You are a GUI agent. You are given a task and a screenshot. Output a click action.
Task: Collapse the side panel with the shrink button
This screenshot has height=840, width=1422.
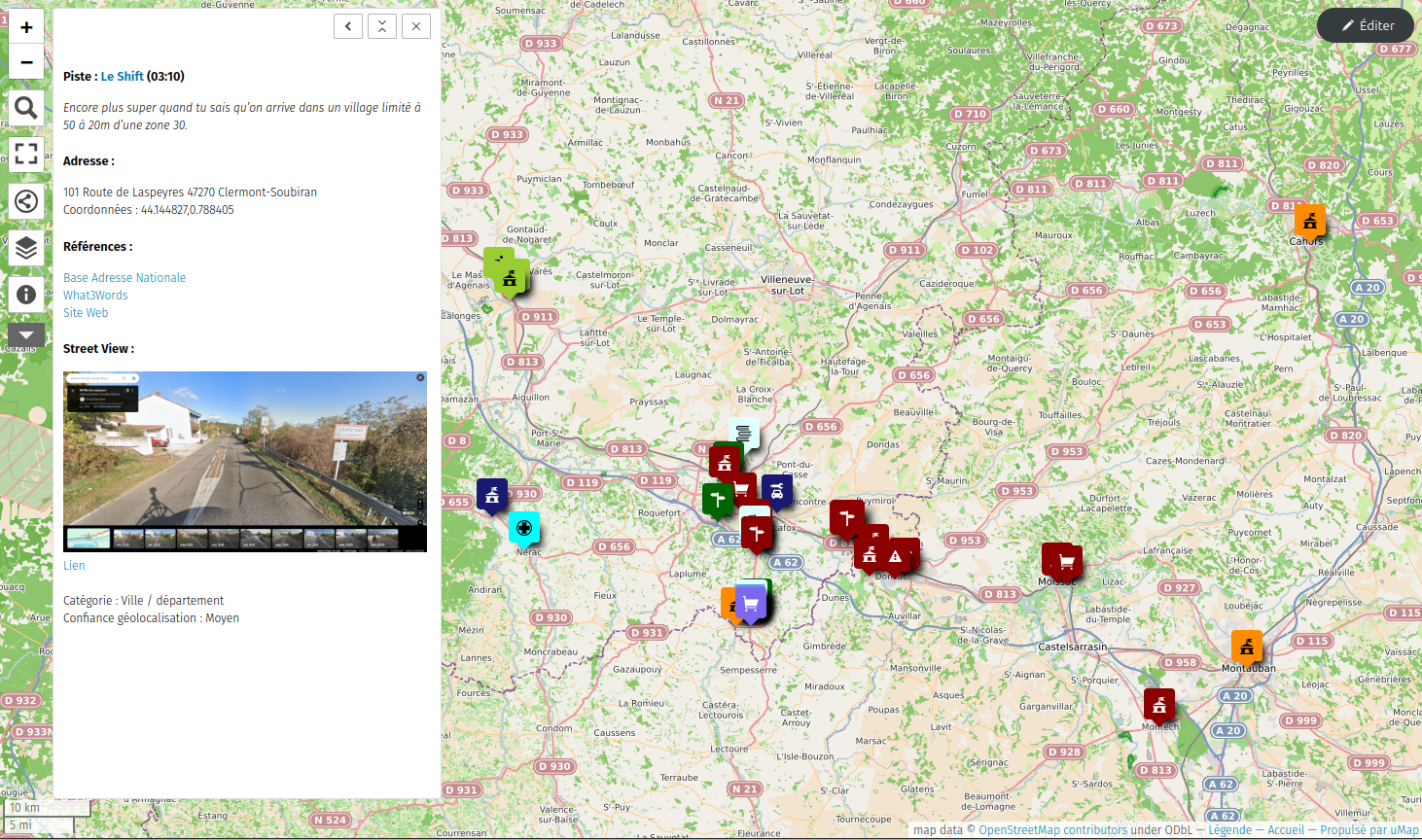pos(382,26)
